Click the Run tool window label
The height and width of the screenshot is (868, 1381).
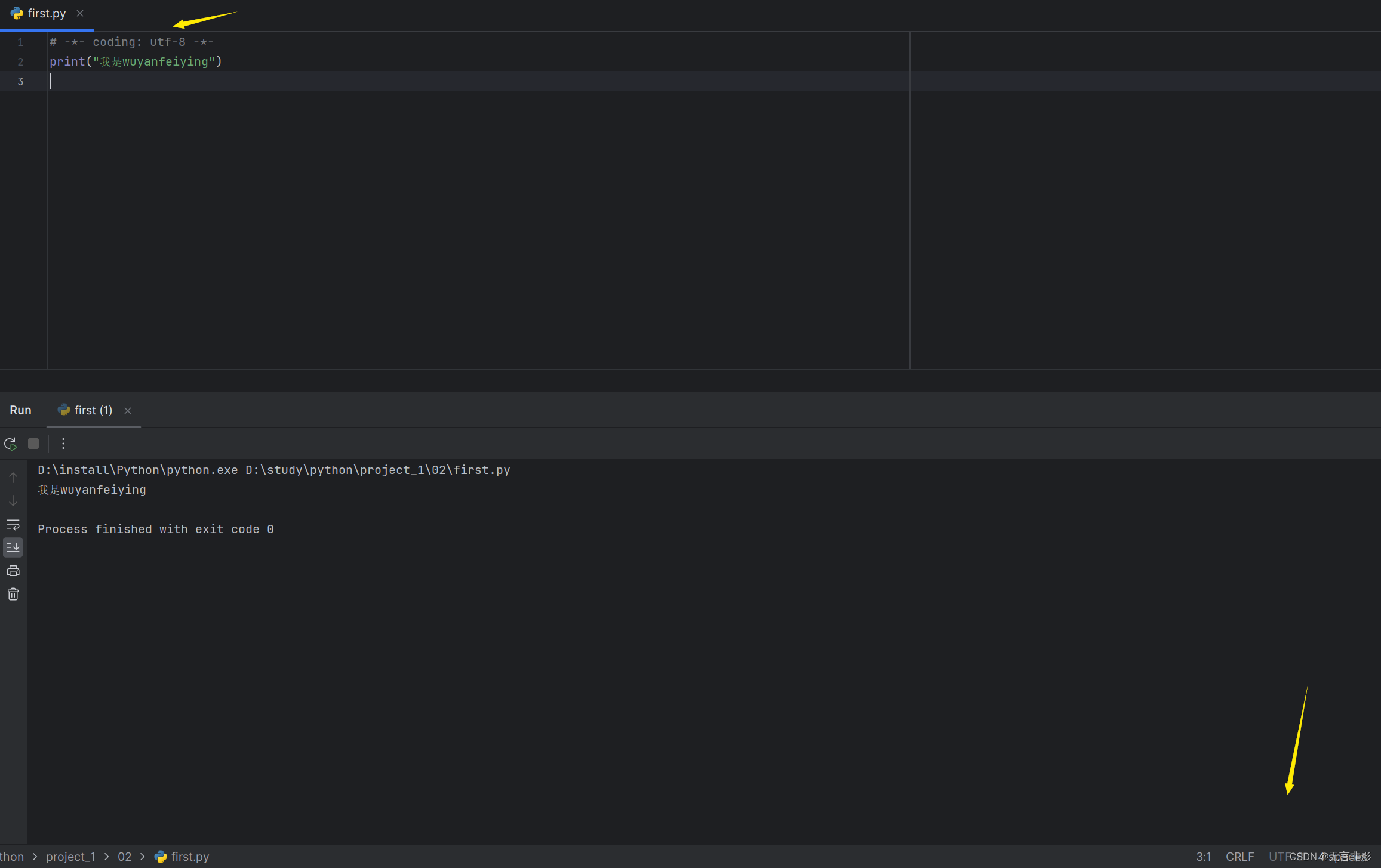tap(20, 410)
